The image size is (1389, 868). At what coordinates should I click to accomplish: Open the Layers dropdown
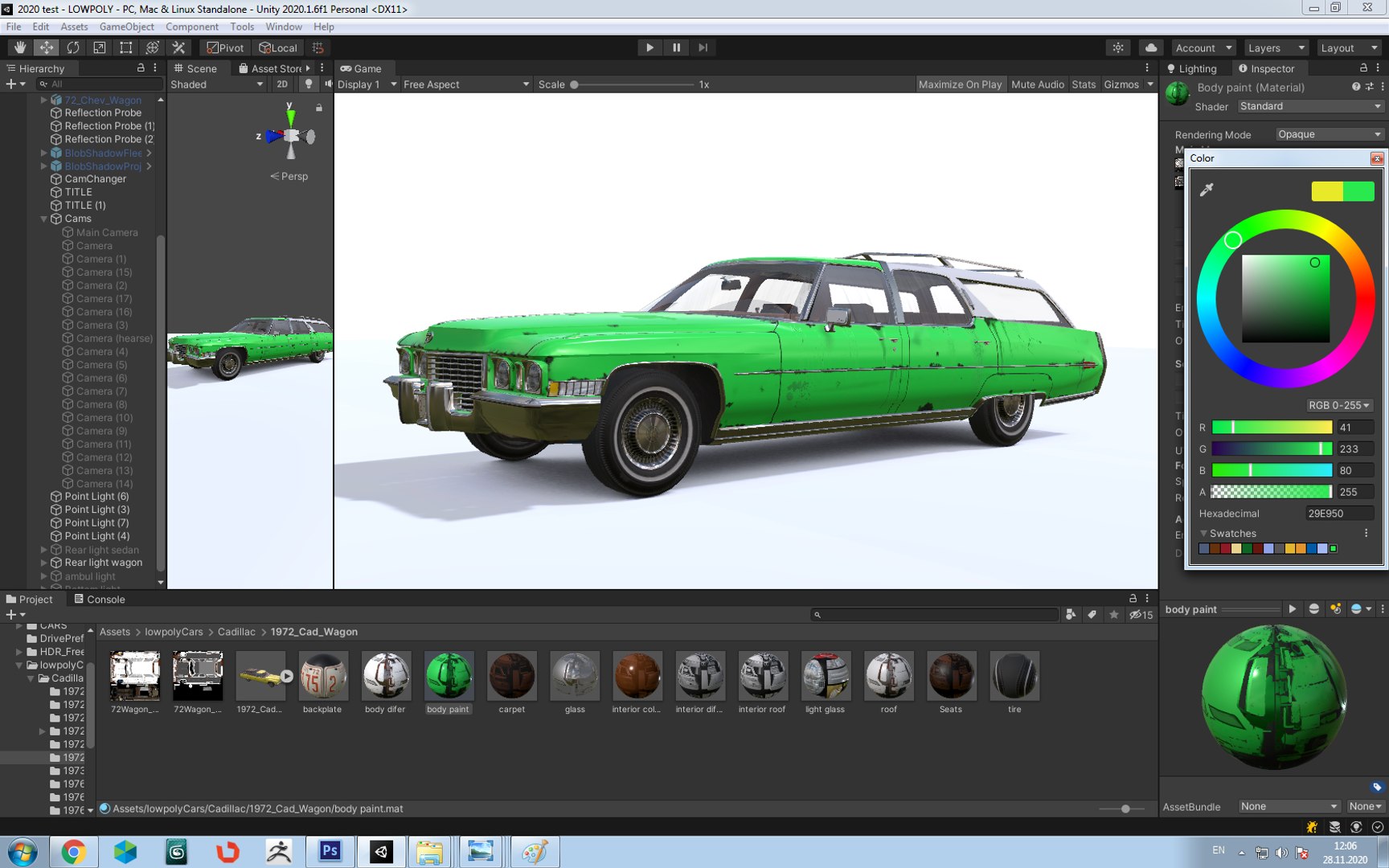[x=1276, y=47]
